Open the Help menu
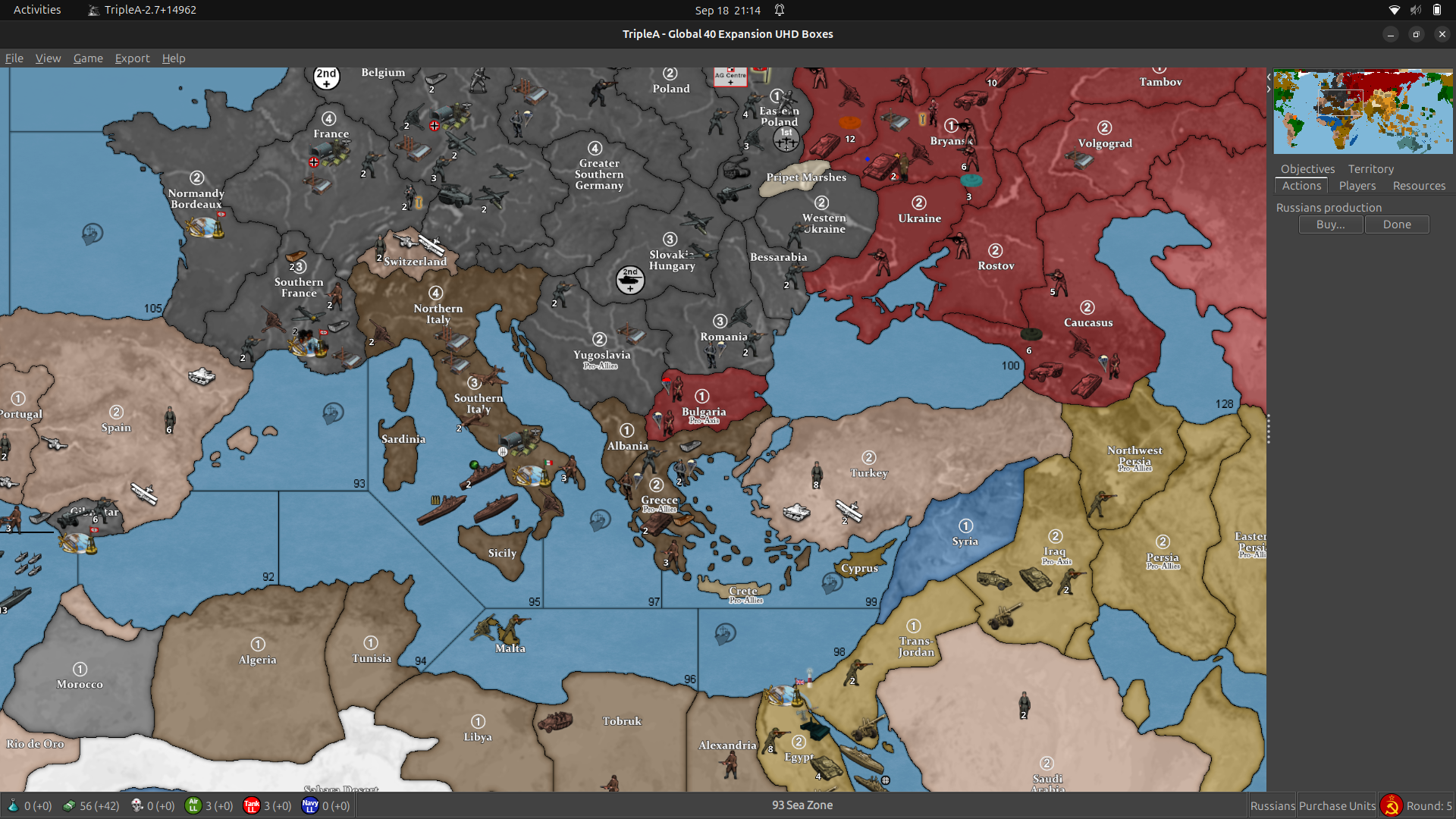Image resolution: width=1456 pixels, height=819 pixels. click(174, 58)
